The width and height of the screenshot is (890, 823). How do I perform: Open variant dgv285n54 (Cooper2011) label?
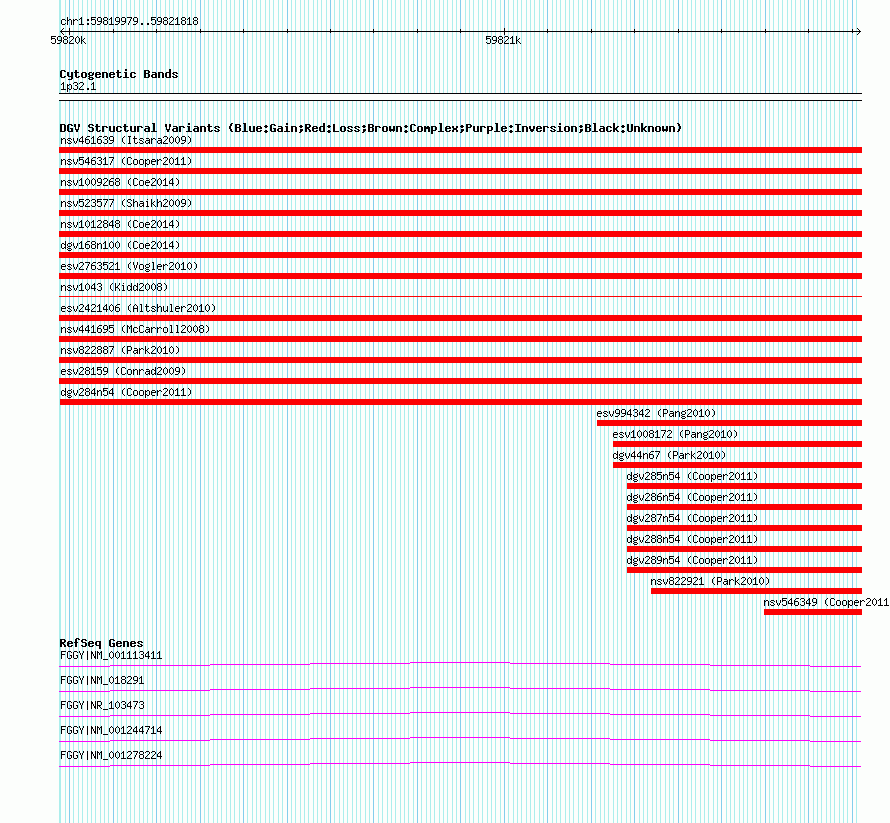(692, 476)
